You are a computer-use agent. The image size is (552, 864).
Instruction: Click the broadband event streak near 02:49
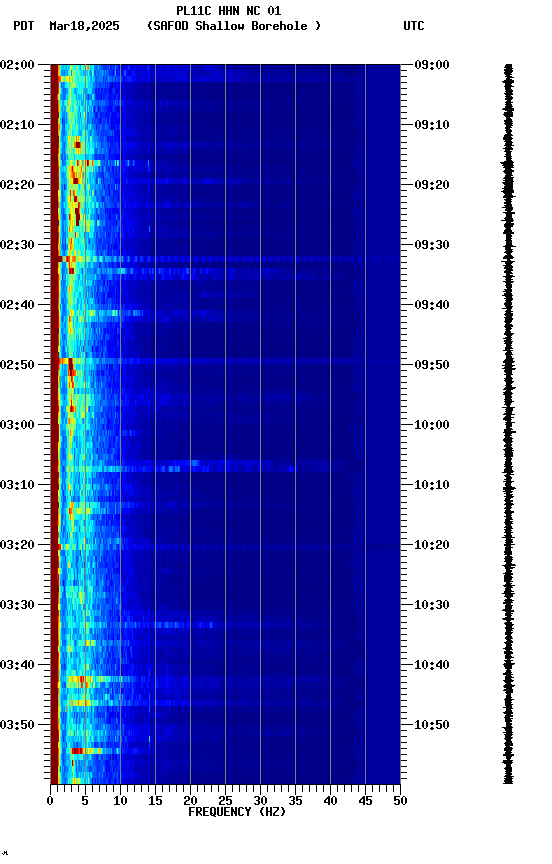pyautogui.click(x=225, y=361)
